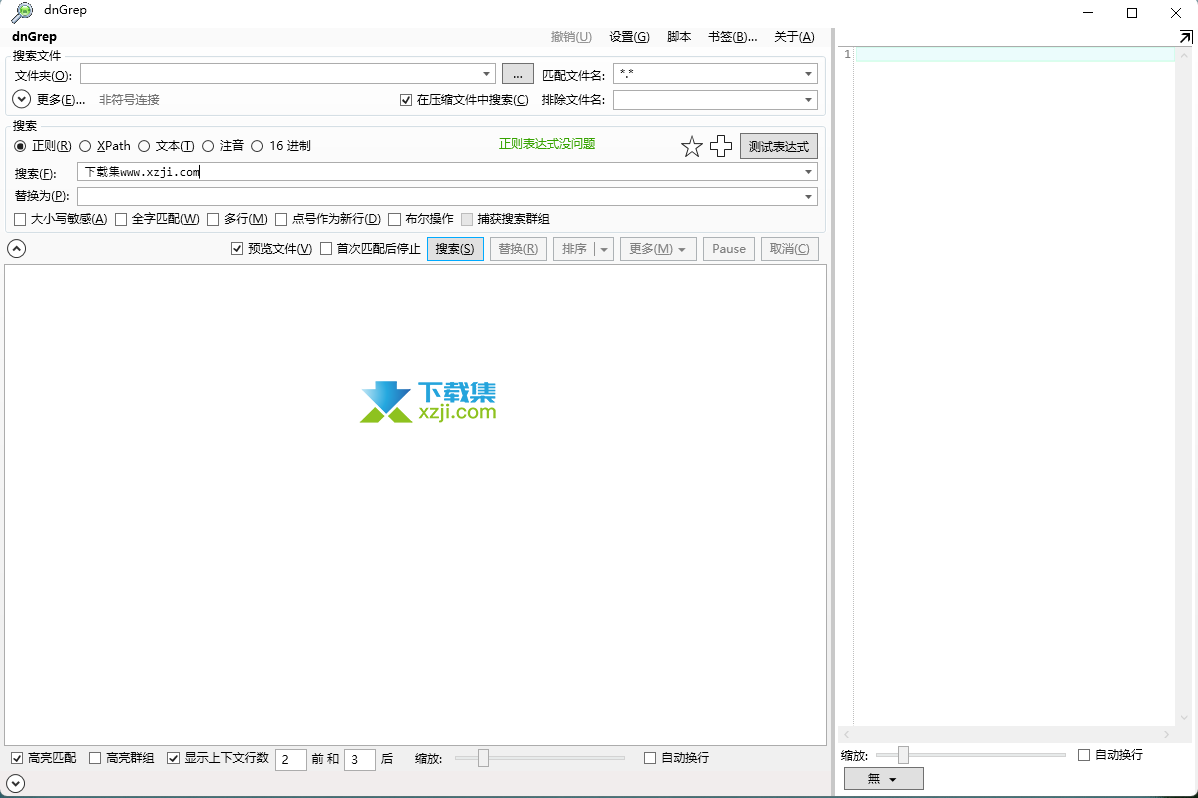Open the 排除文件名 dropdown

[x=808, y=100]
